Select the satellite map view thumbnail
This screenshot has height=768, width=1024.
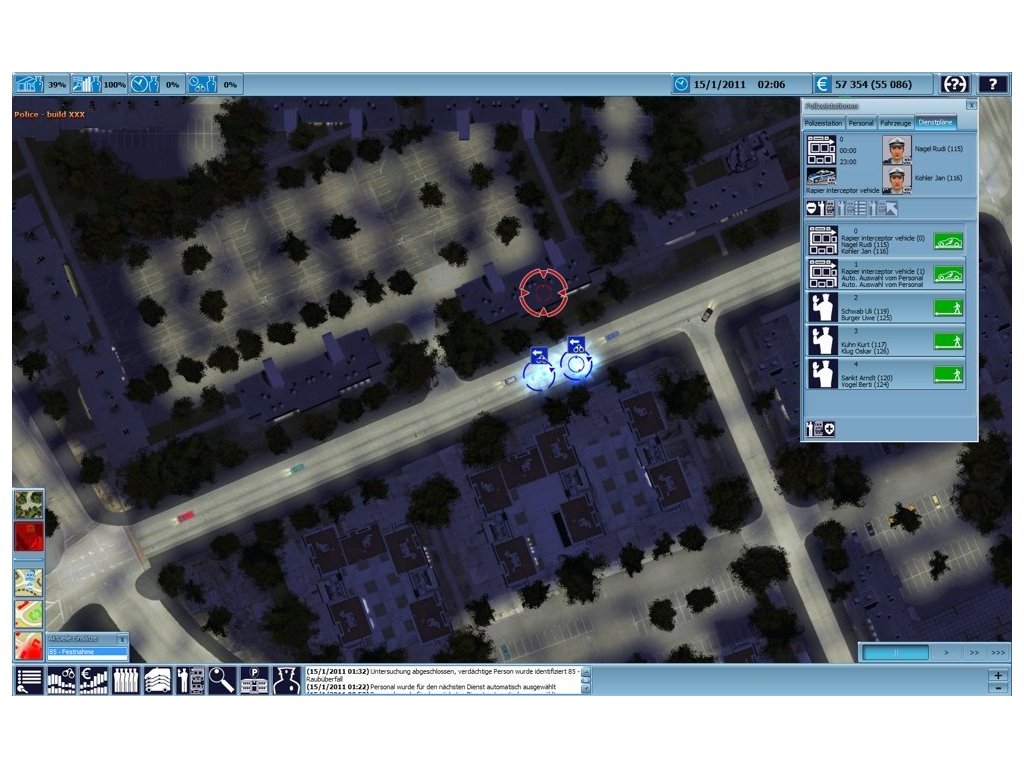[x=29, y=504]
